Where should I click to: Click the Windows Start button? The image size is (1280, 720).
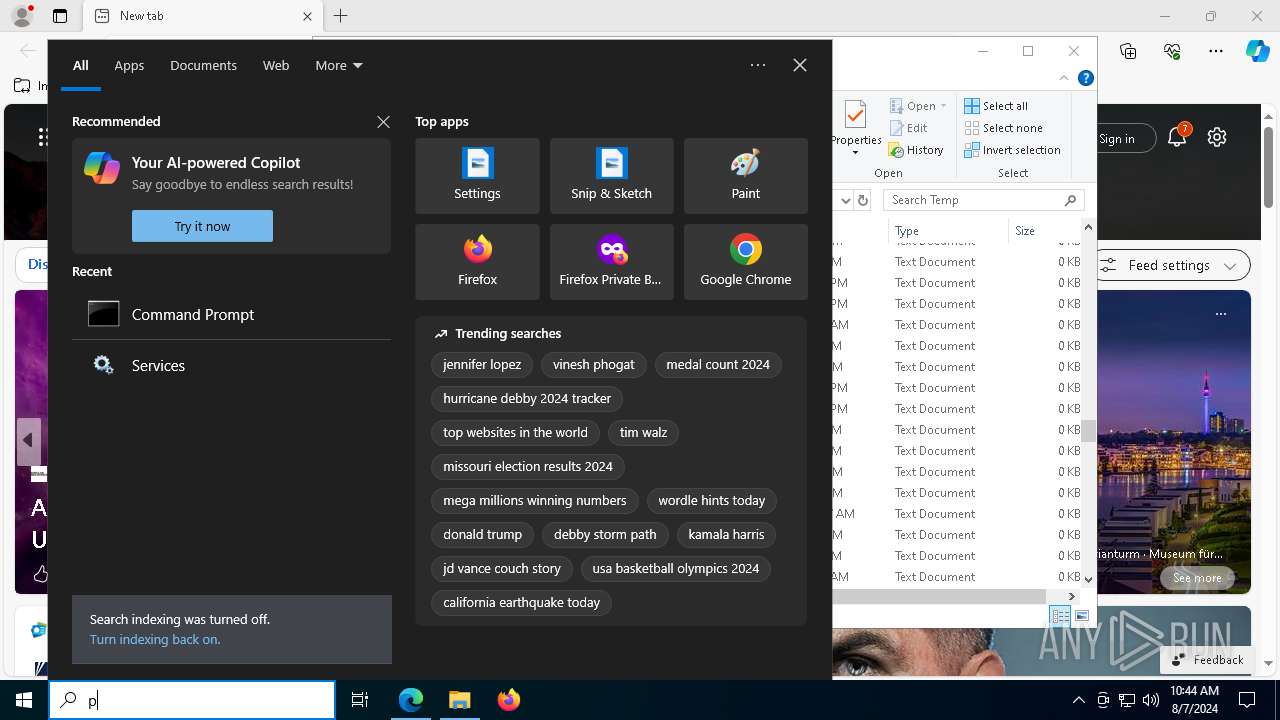coord(24,700)
